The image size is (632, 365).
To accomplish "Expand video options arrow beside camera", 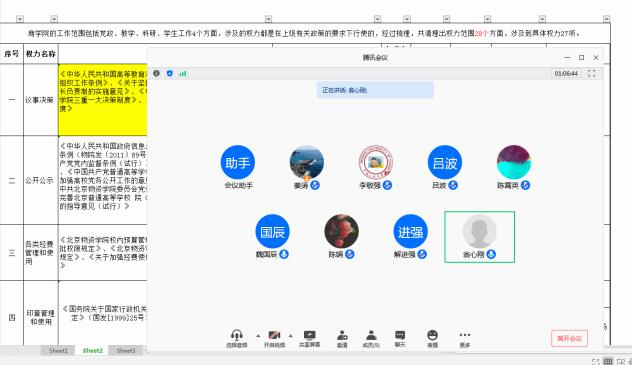I will [290, 335].
